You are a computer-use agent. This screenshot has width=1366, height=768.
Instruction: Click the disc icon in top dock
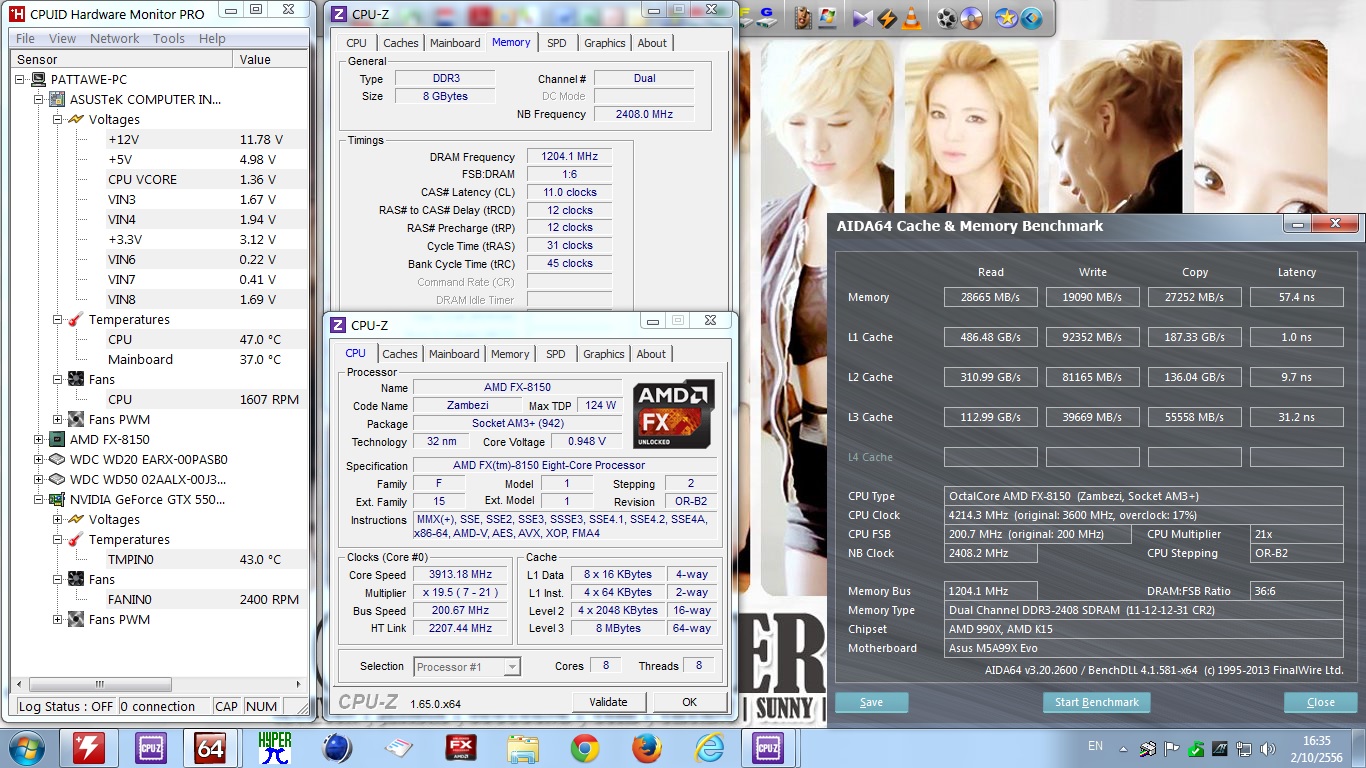coord(971,17)
